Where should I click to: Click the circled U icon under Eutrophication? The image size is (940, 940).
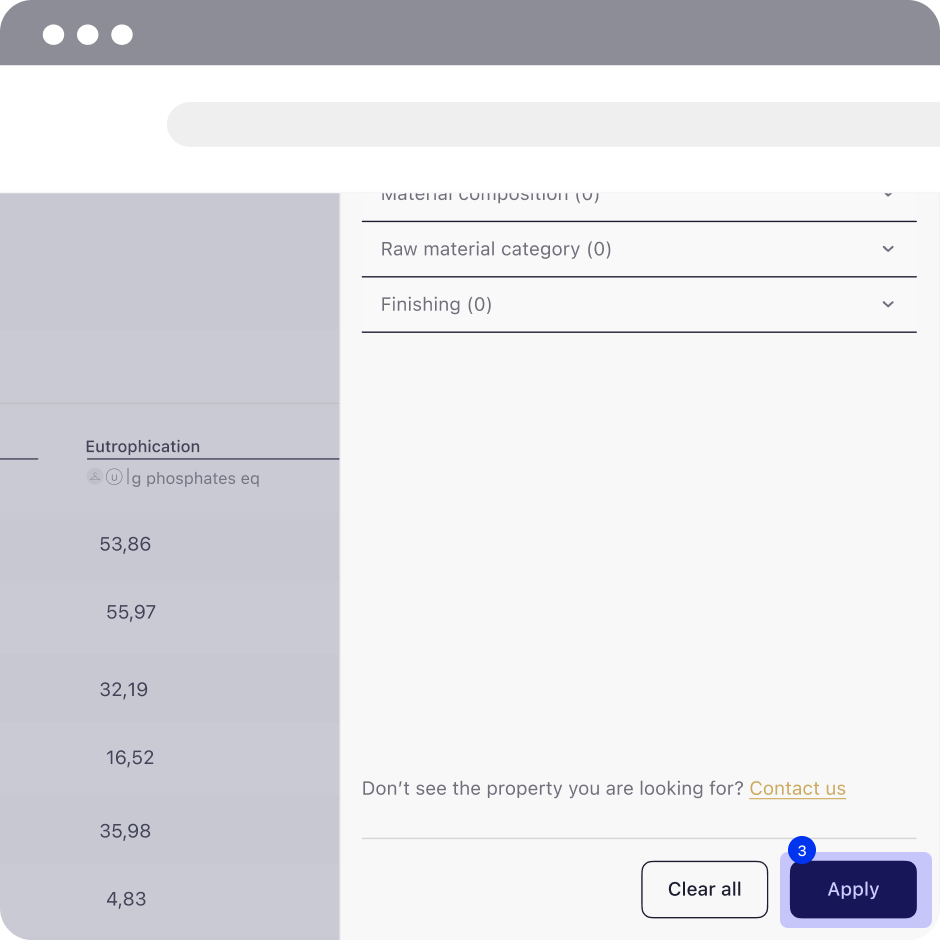coord(114,477)
